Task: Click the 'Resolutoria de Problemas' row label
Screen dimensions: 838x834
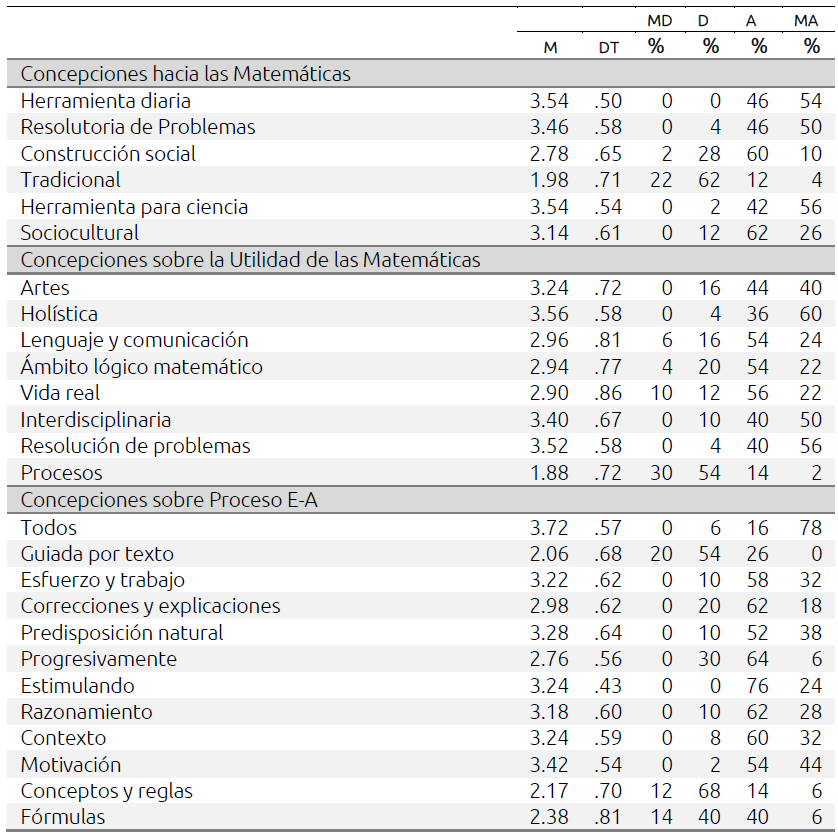Action: [x=138, y=127]
